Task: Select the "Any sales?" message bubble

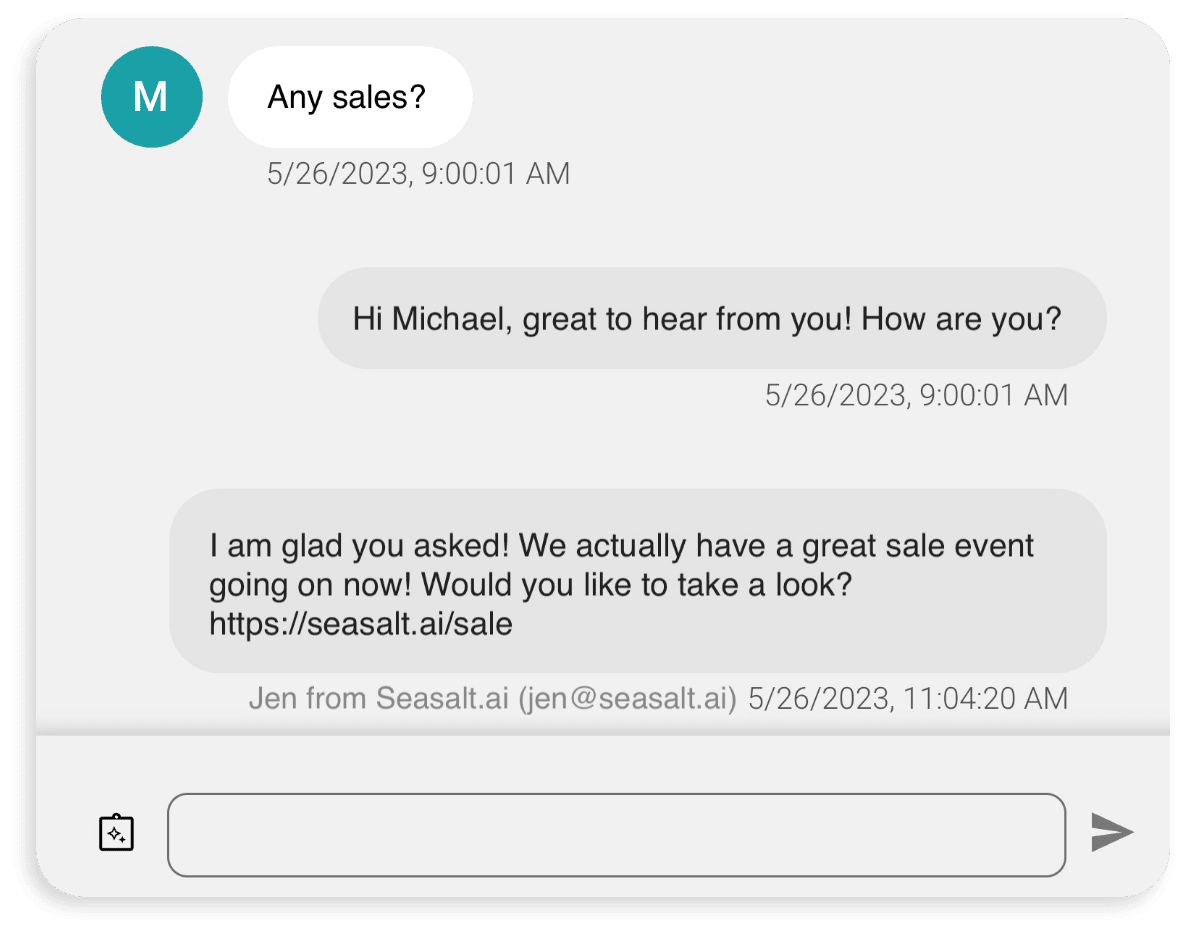Action: (350, 97)
